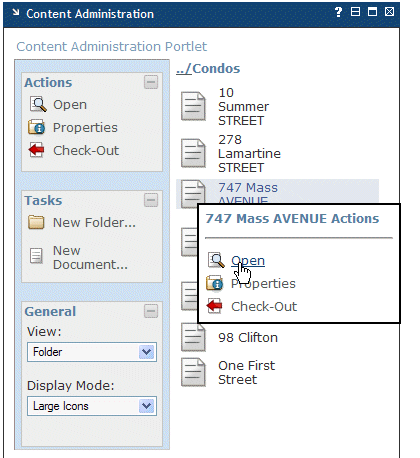Image resolution: width=420 pixels, height=458 pixels.
Task: Click the New Folder icon under Tasks
Action: pyautogui.click(x=36, y=222)
